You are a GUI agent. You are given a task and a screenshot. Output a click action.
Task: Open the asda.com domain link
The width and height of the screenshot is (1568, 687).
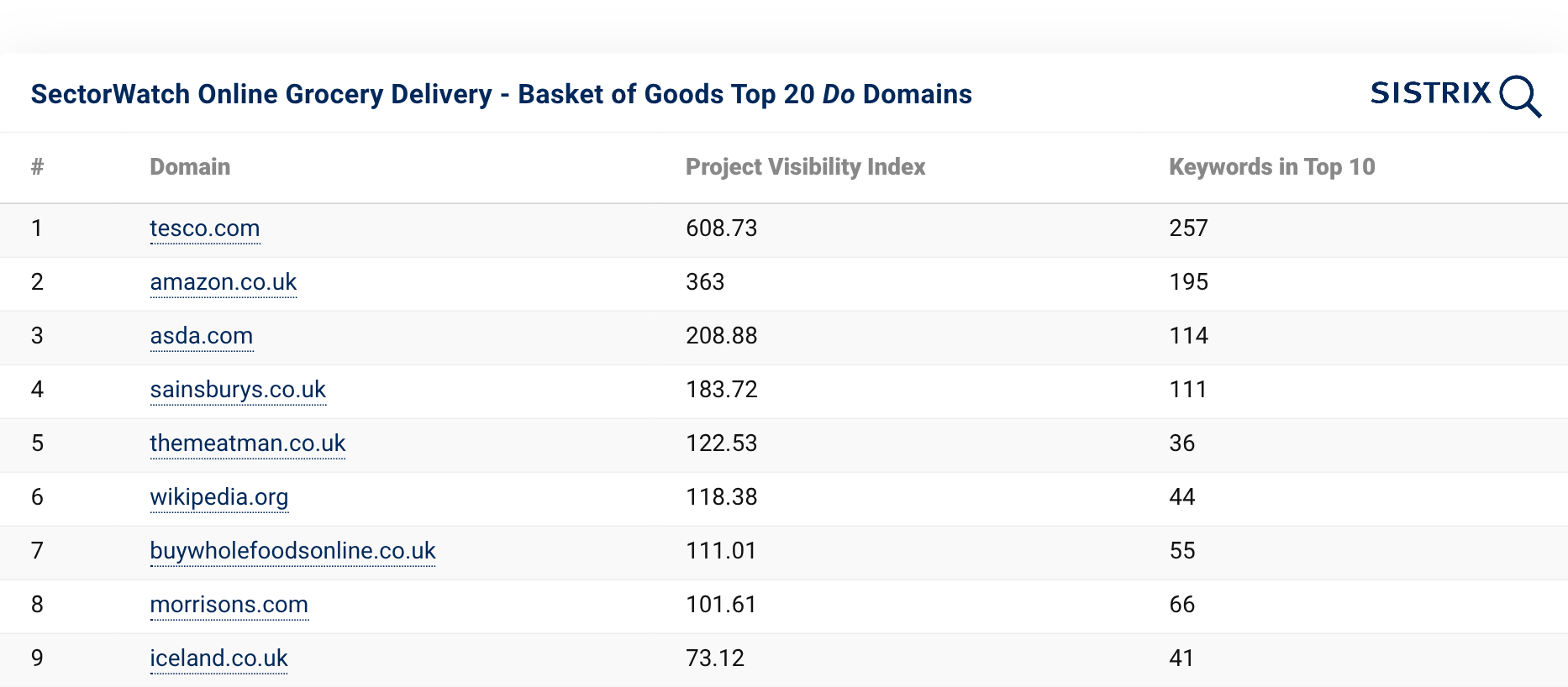point(202,336)
